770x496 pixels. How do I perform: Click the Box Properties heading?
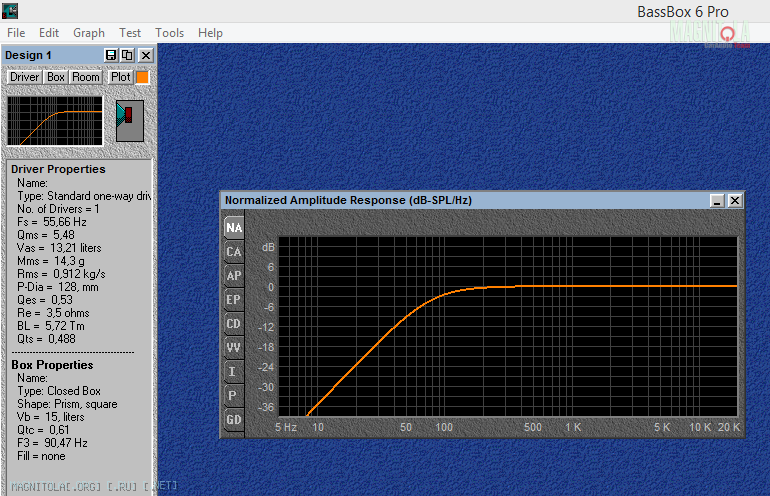click(52, 365)
